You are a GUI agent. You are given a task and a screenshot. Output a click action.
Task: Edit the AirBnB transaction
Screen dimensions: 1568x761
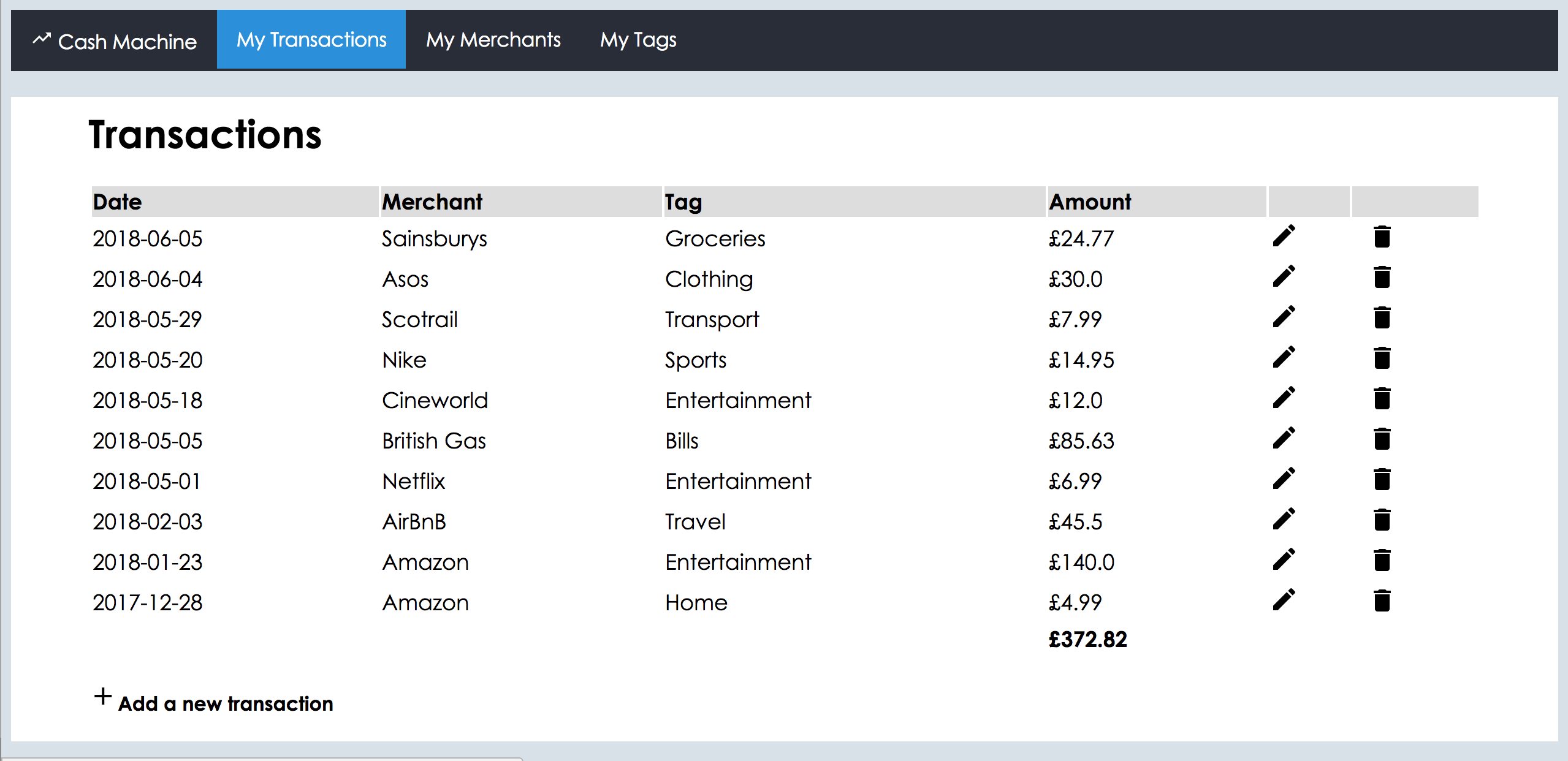[x=1284, y=519]
